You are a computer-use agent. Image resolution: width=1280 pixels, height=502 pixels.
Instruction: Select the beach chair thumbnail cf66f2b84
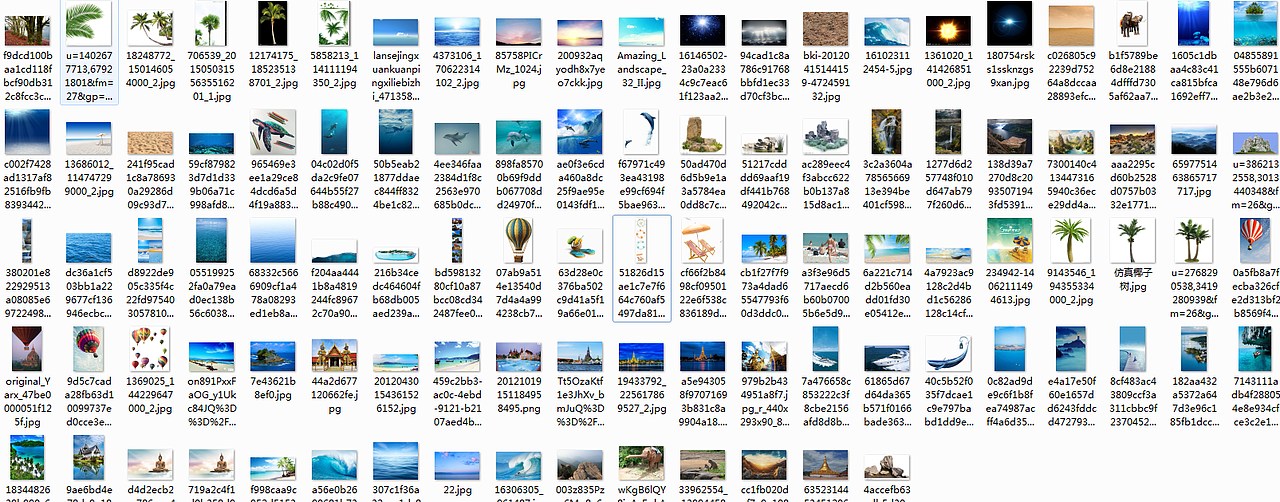(x=703, y=240)
